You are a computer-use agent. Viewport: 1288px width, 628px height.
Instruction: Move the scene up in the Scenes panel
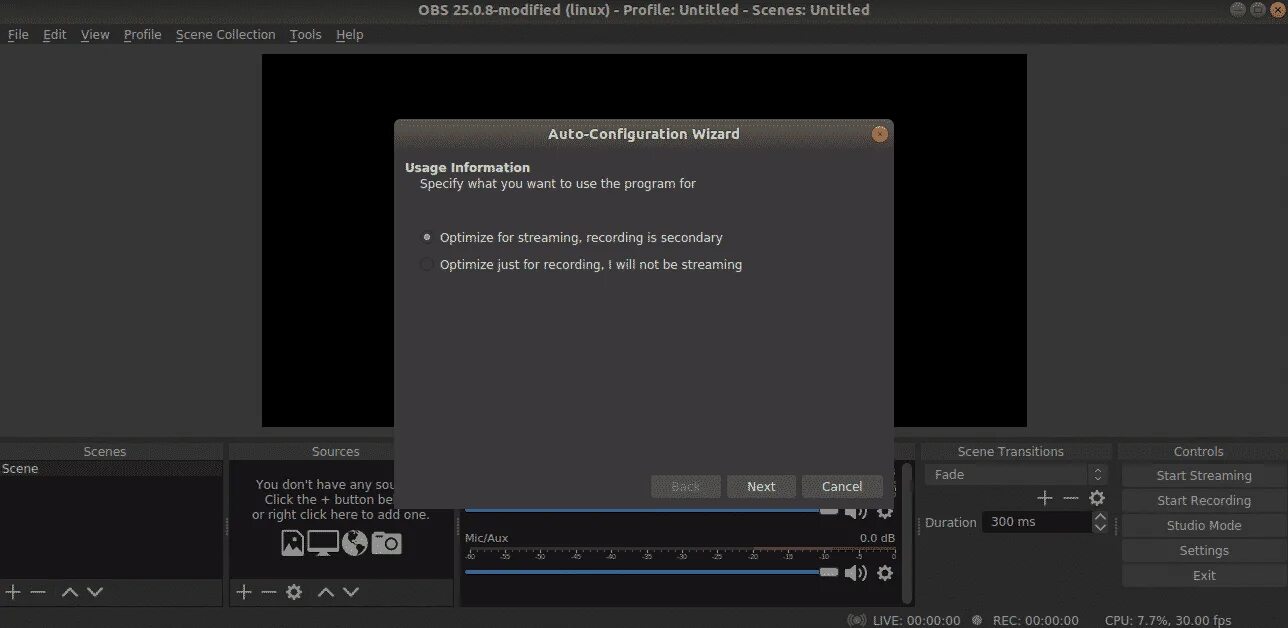70,592
